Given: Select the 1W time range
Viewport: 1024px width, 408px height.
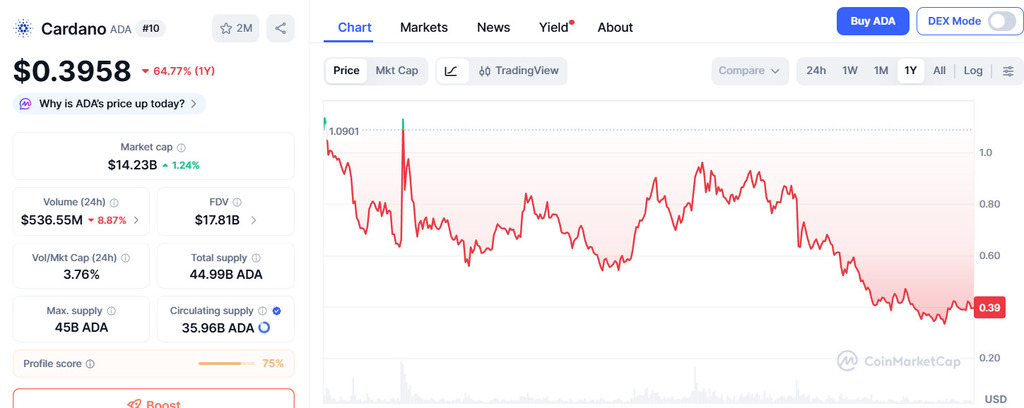Looking at the screenshot, I should click(x=850, y=71).
